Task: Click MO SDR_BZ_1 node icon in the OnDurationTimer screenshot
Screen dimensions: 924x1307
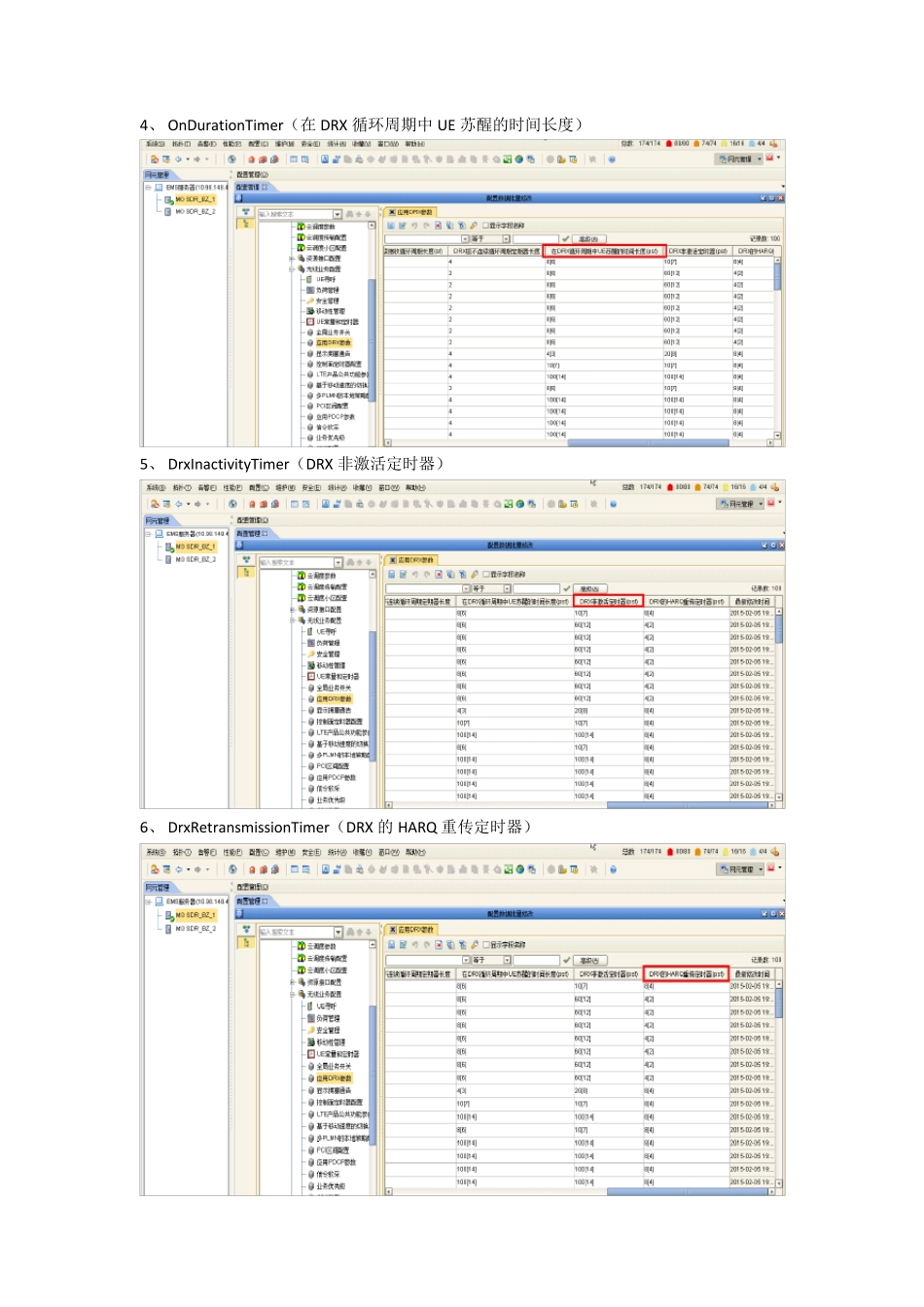Action: point(169,199)
